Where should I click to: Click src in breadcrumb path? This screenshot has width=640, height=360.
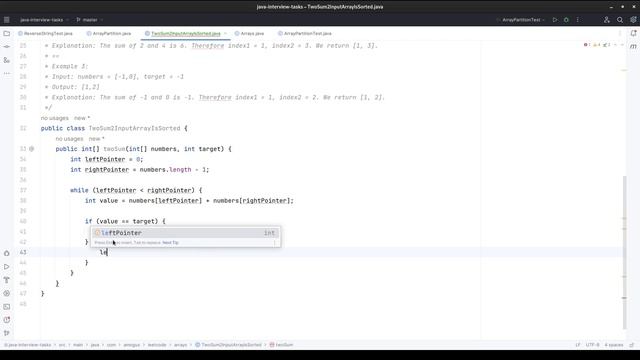(x=62, y=345)
